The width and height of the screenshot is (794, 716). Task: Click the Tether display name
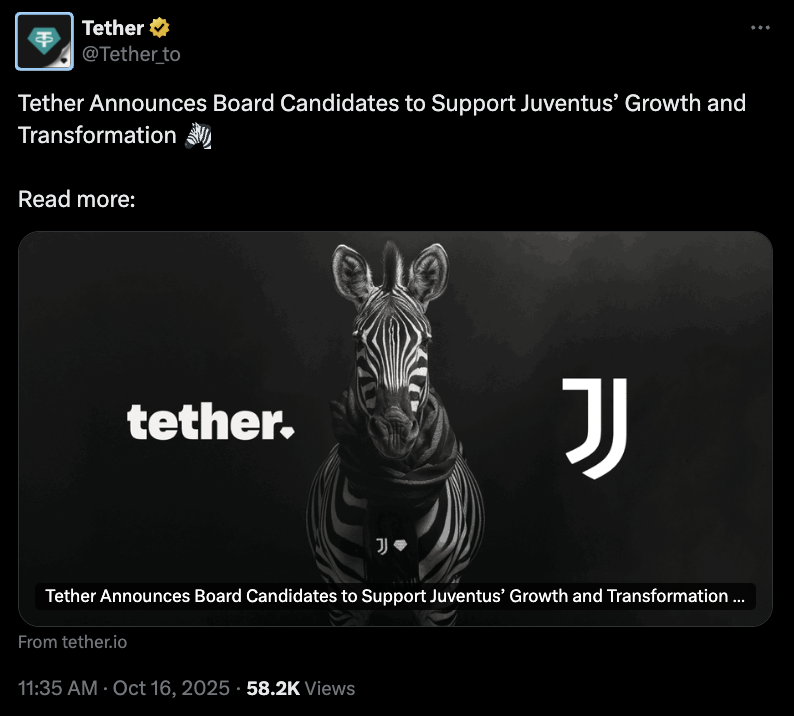(x=113, y=28)
